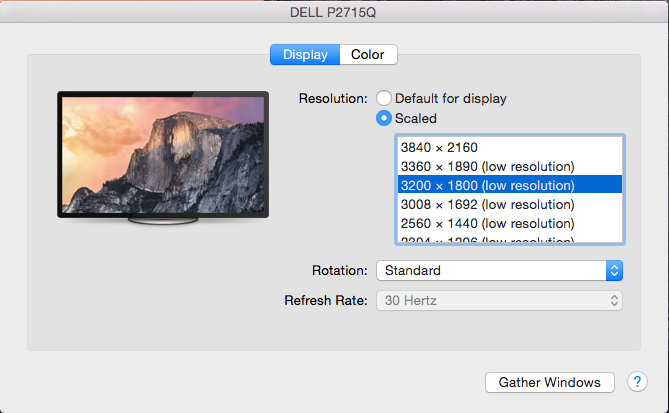Viewport: 669px width, 413px height.
Task: Switch to the Display tab
Action: pyautogui.click(x=305, y=55)
